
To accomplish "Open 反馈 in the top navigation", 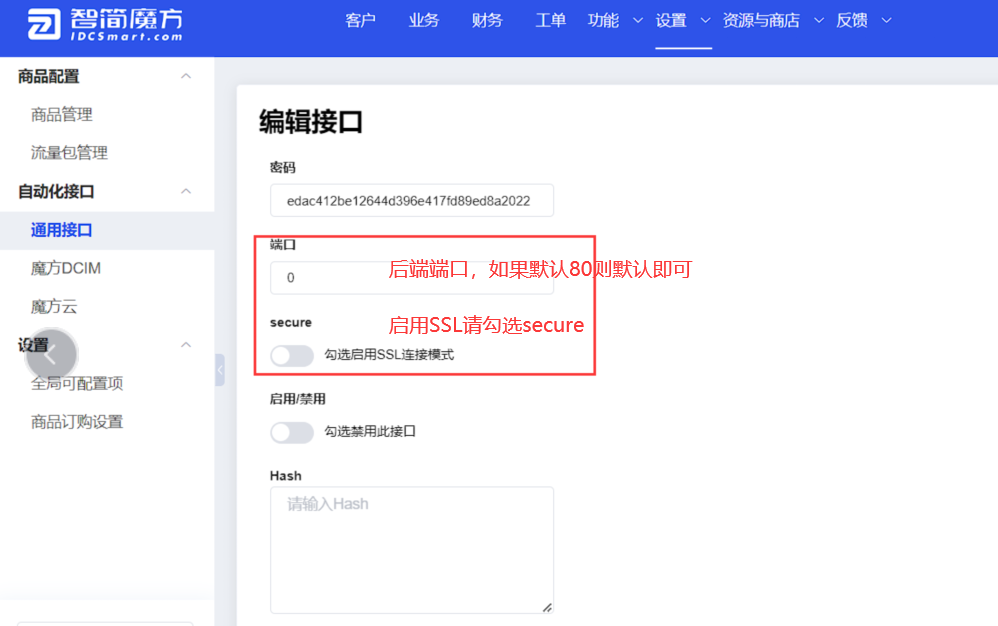I will coord(852,20).
